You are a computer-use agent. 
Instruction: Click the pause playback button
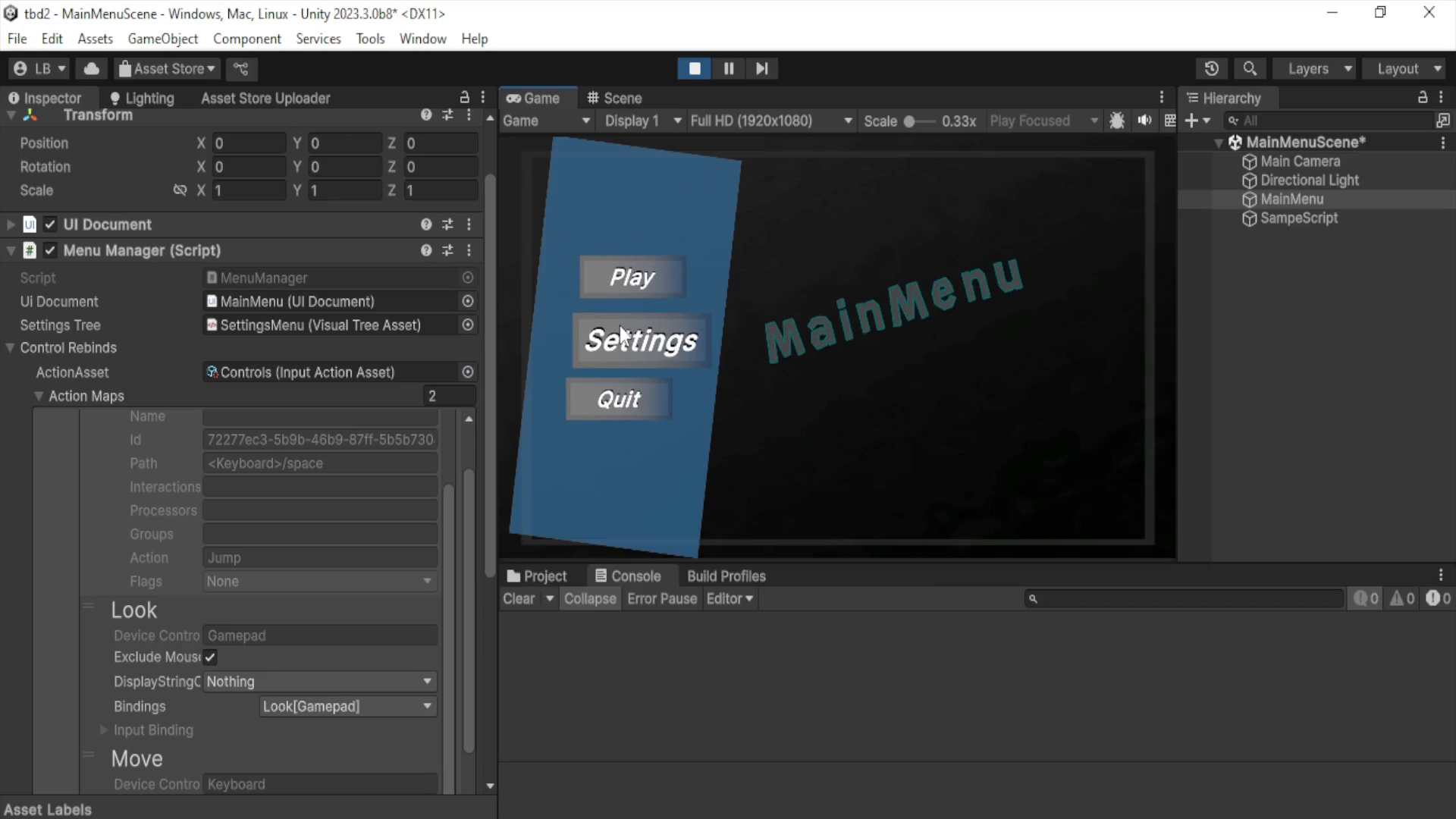(x=728, y=68)
